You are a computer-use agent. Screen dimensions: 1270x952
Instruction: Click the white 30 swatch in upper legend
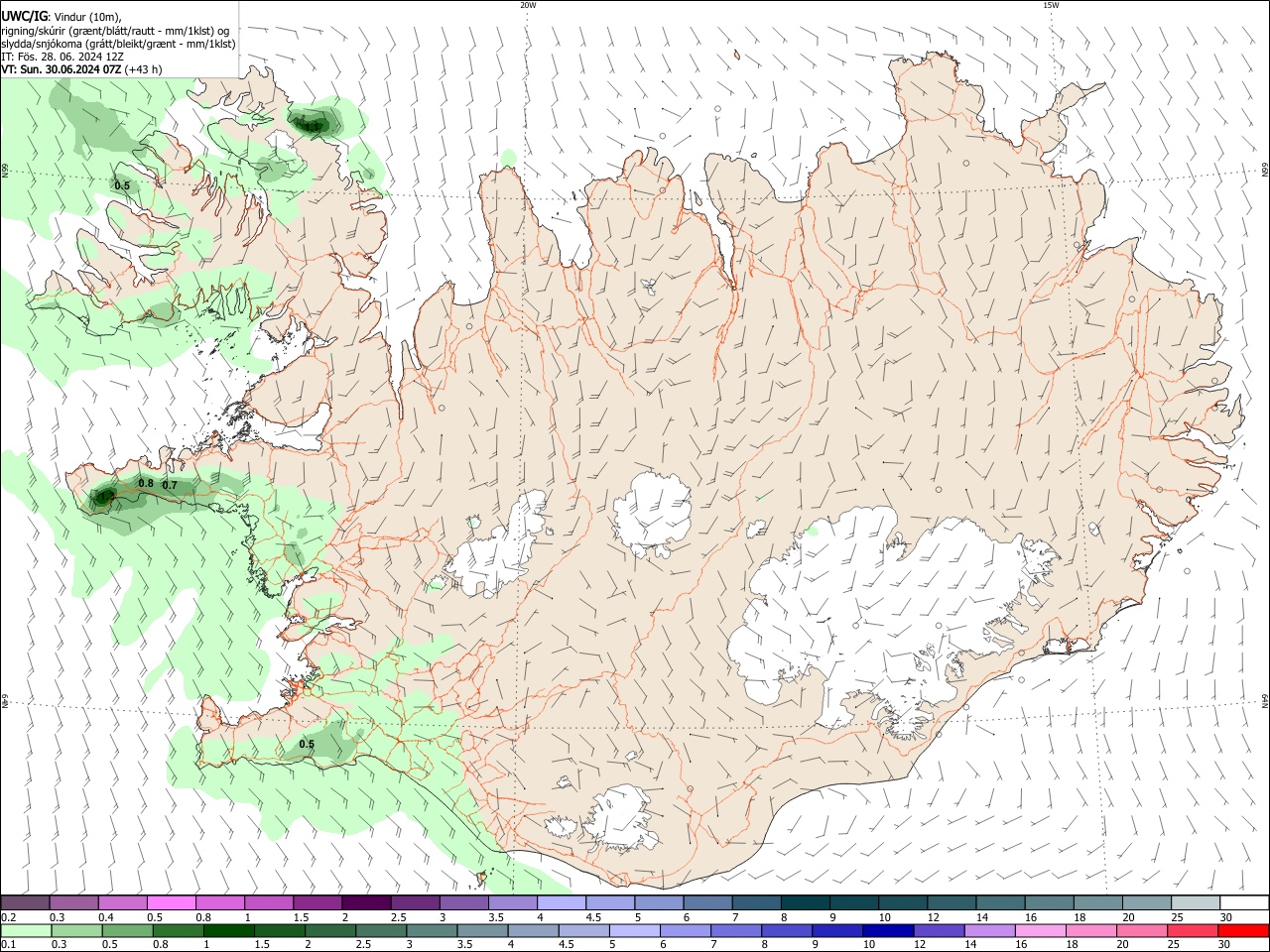[x=1244, y=903]
